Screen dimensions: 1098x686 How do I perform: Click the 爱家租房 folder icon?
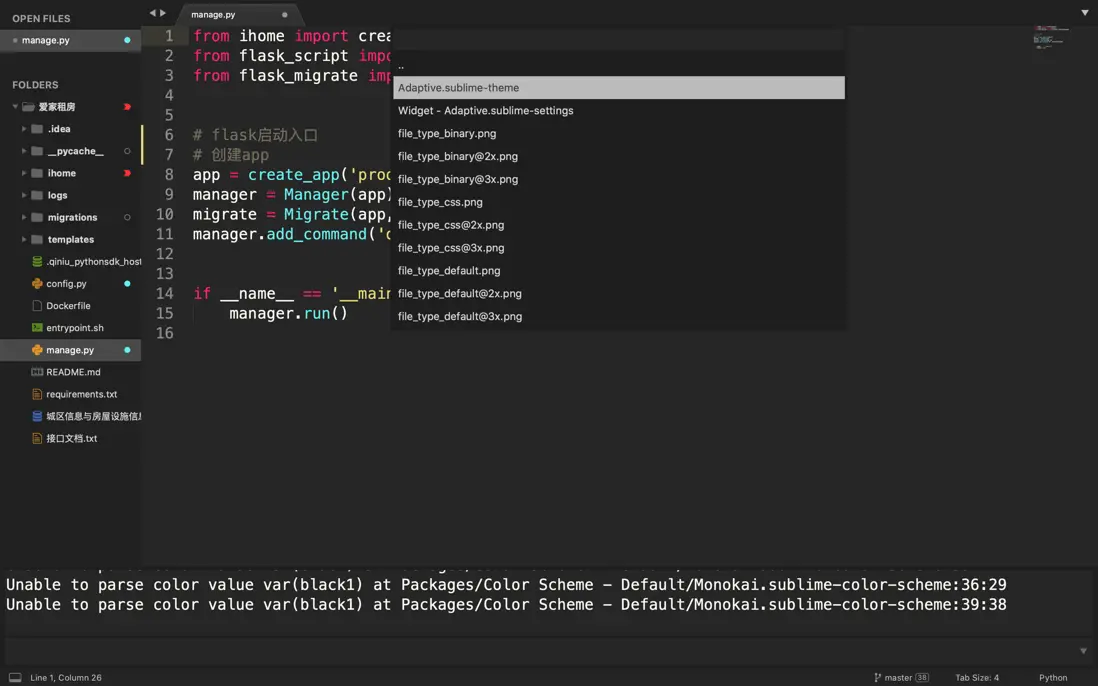click(28, 106)
